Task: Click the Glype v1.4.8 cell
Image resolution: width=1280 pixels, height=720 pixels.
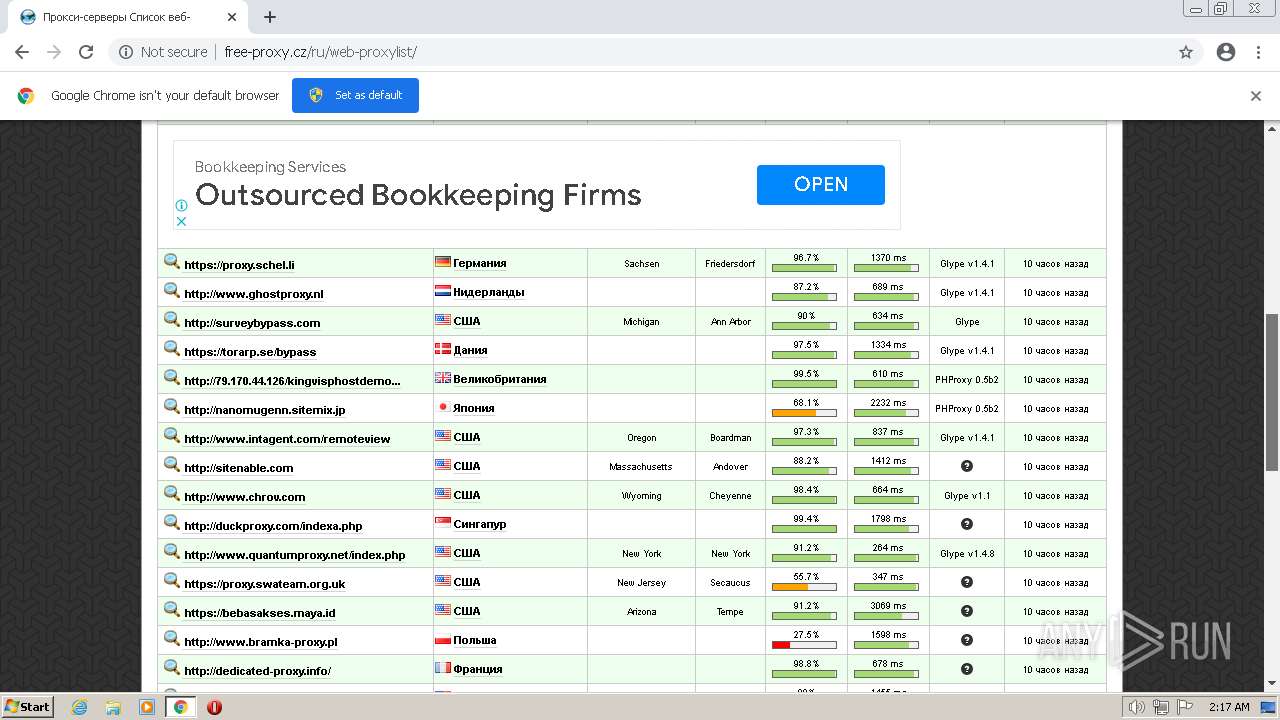Action: [x=967, y=554]
